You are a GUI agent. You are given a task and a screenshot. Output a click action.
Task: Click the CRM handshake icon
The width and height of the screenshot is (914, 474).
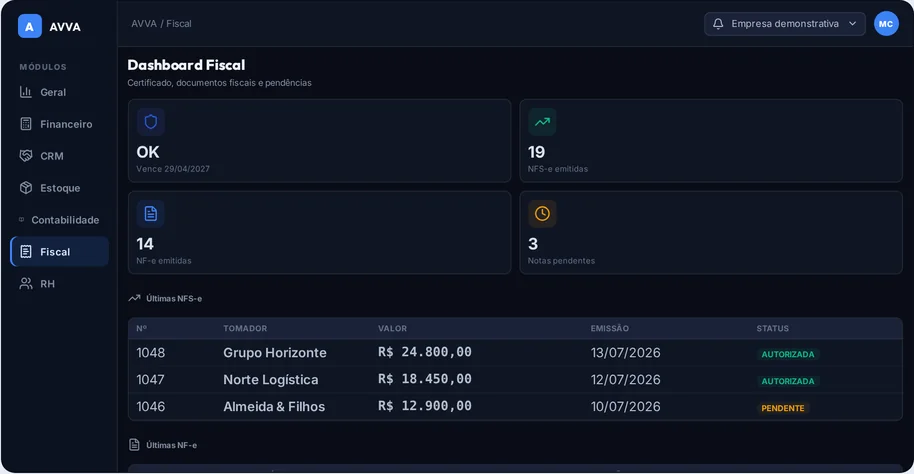point(26,156)
